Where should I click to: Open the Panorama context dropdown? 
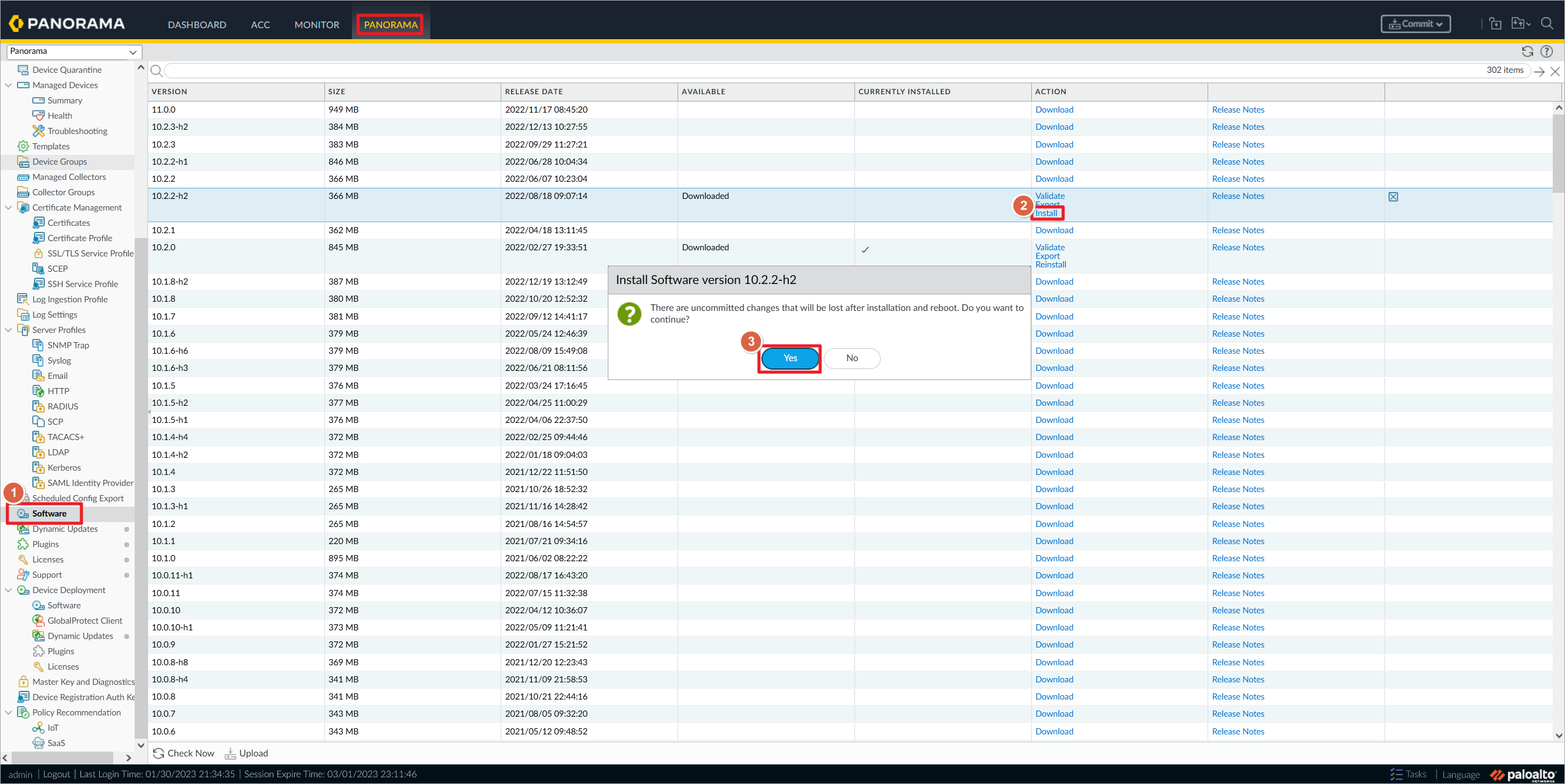(74, 51)
